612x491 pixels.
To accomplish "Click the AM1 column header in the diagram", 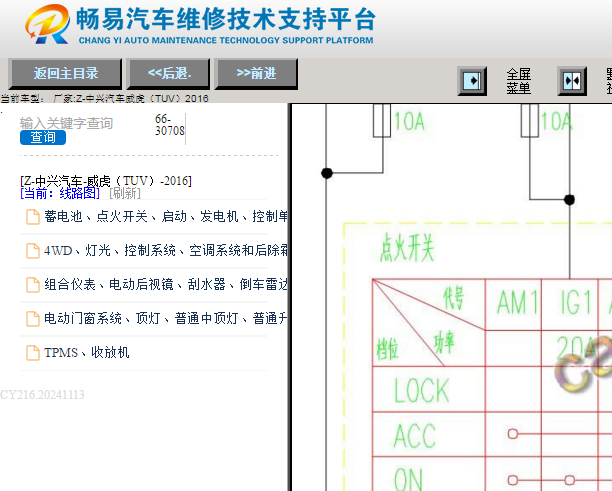I will (517, 303).
